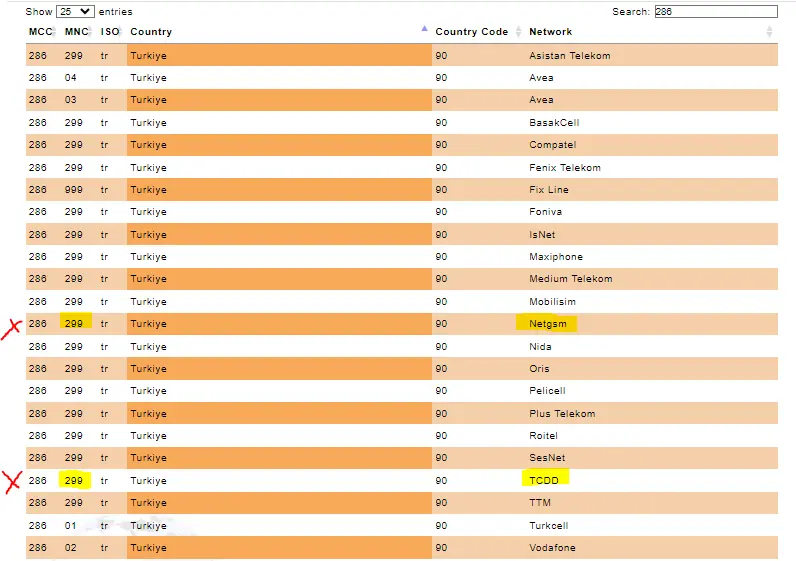Click MCC 286 in Asistan Telekom row
This screenshot has height=561, width=796.
[x=38, y=56]
